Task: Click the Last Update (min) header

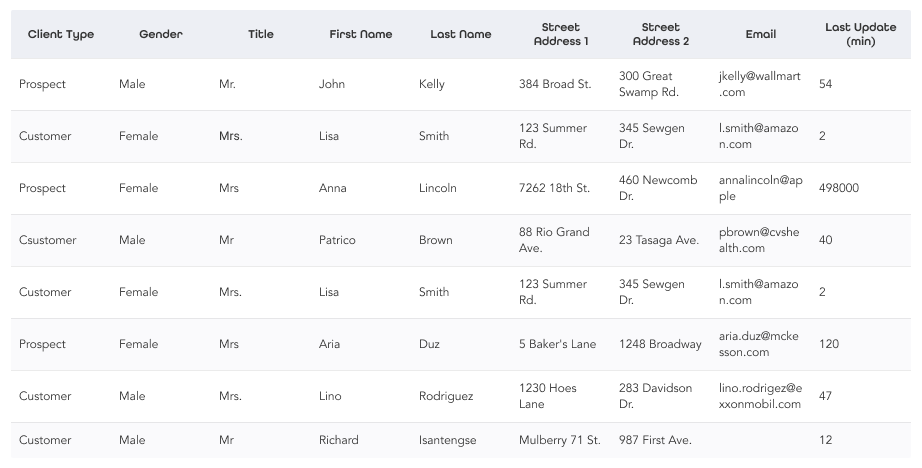Action: click(x=860, y=34)
